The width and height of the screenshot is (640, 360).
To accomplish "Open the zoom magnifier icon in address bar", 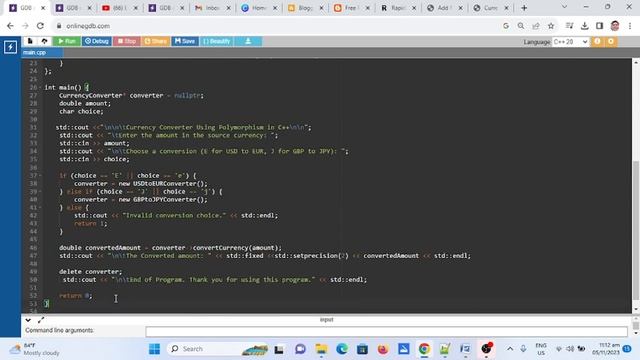I will (x=521, y=26).
